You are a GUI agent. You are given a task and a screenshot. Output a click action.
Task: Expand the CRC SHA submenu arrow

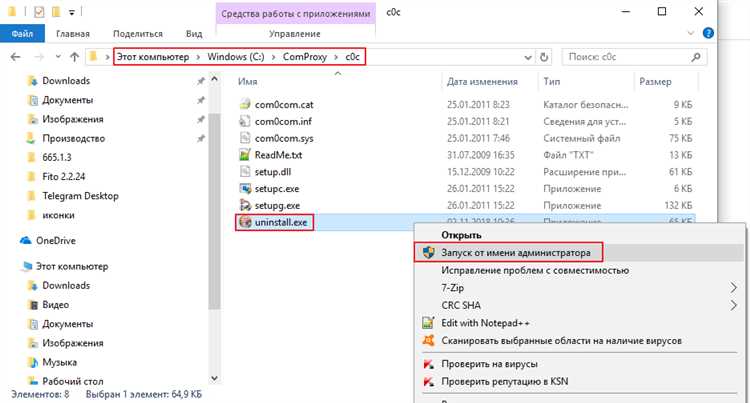click(734, 305)
